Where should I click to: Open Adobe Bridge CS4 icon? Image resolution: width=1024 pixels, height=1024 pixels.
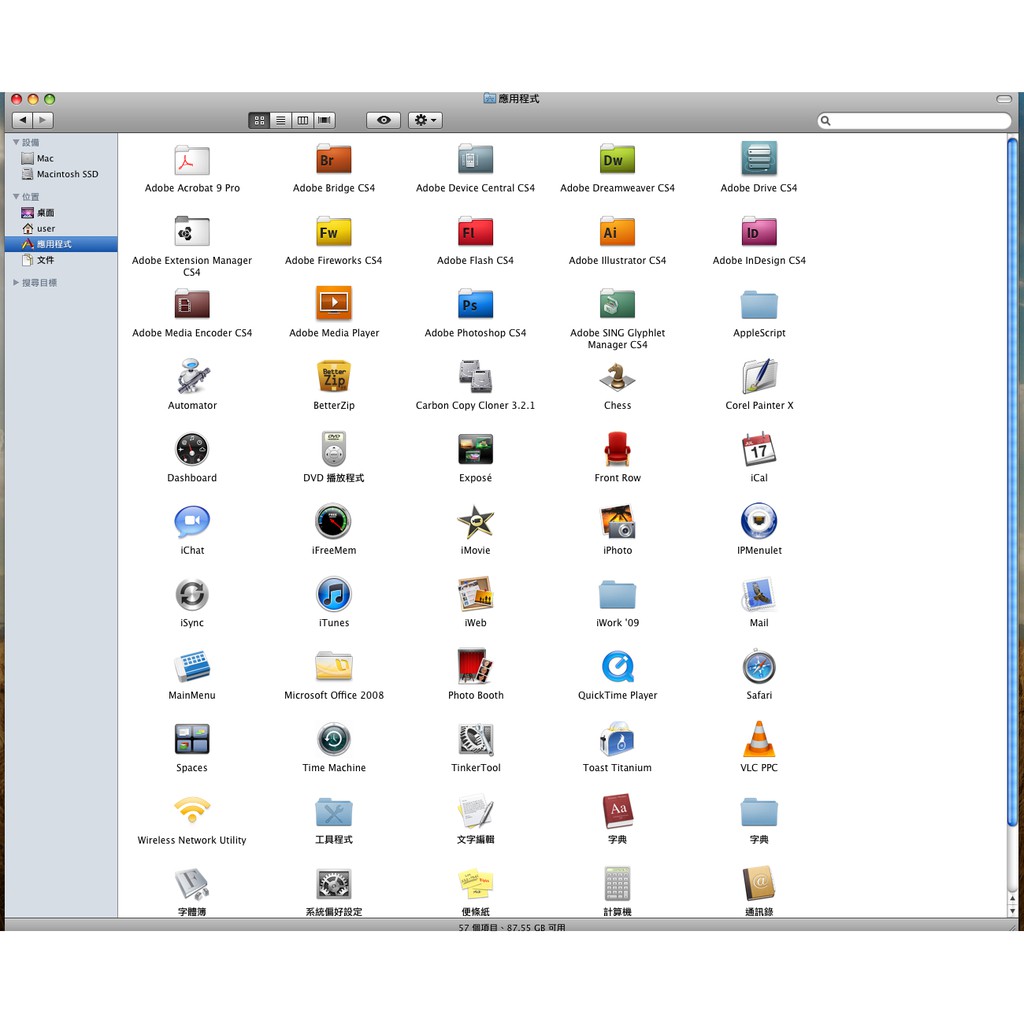point(334,160)
